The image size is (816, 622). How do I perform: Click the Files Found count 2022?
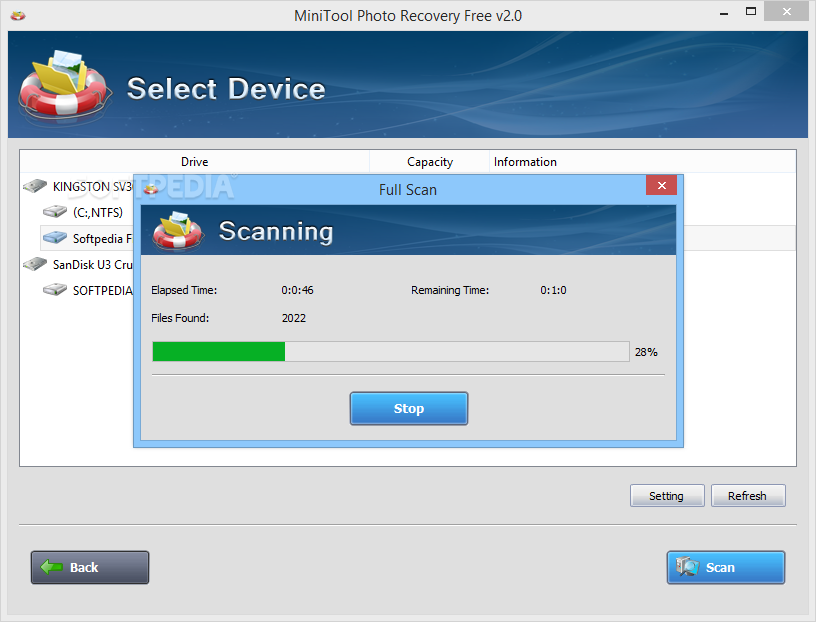[x=294, y=318]
